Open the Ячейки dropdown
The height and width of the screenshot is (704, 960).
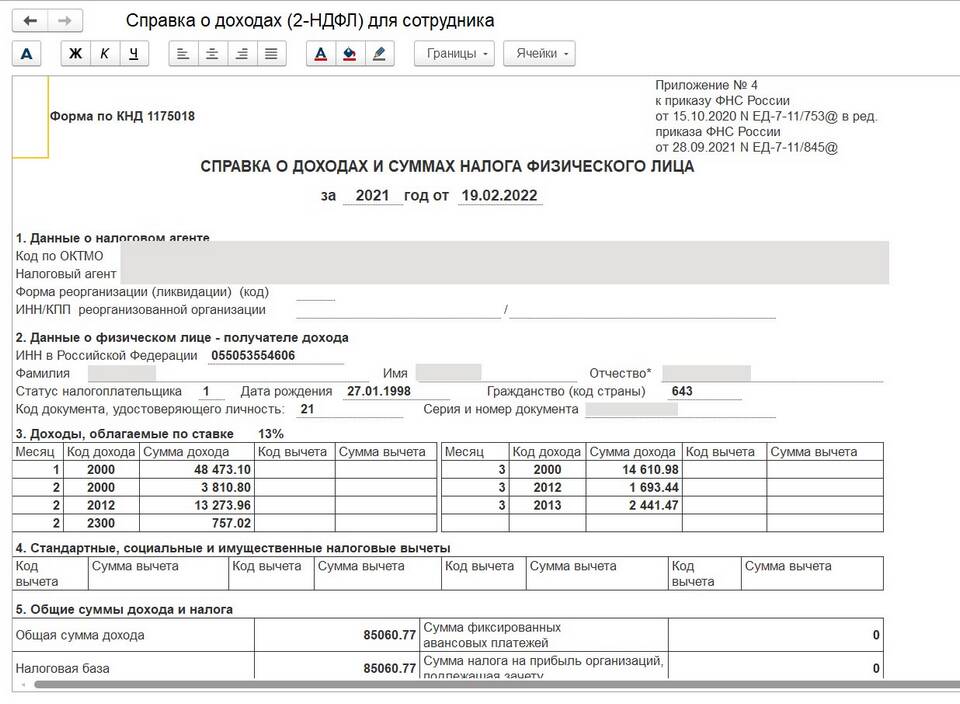pyautogui.click(x=539, y=54)
